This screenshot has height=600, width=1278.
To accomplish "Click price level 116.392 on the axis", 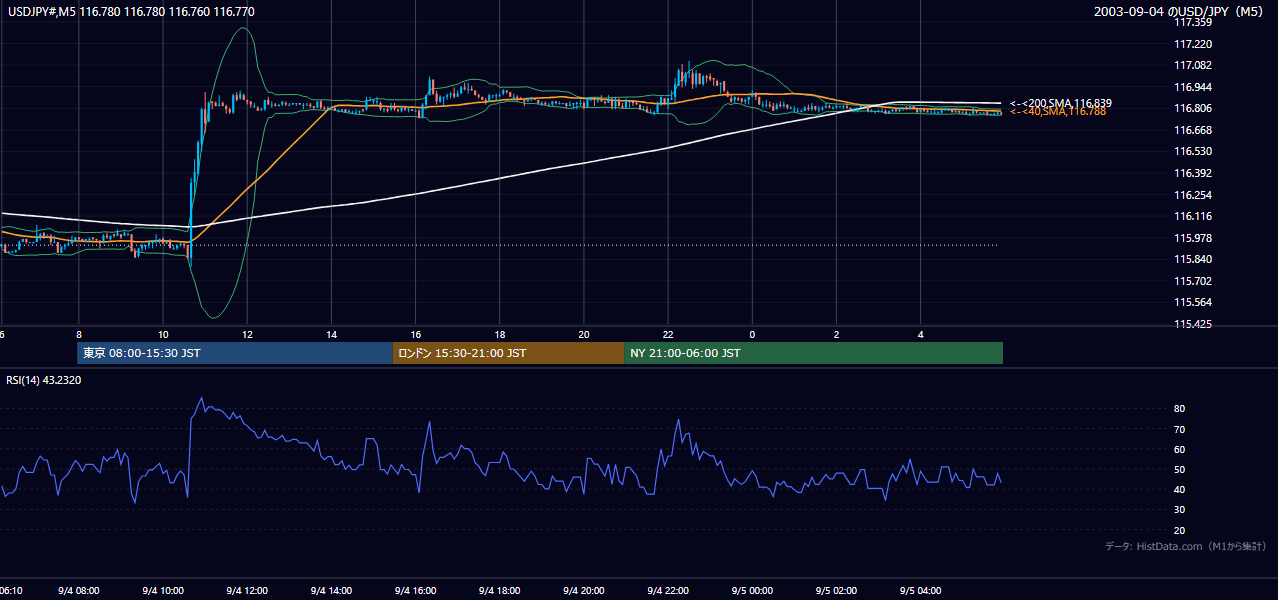I will (x=1194, y=173).
